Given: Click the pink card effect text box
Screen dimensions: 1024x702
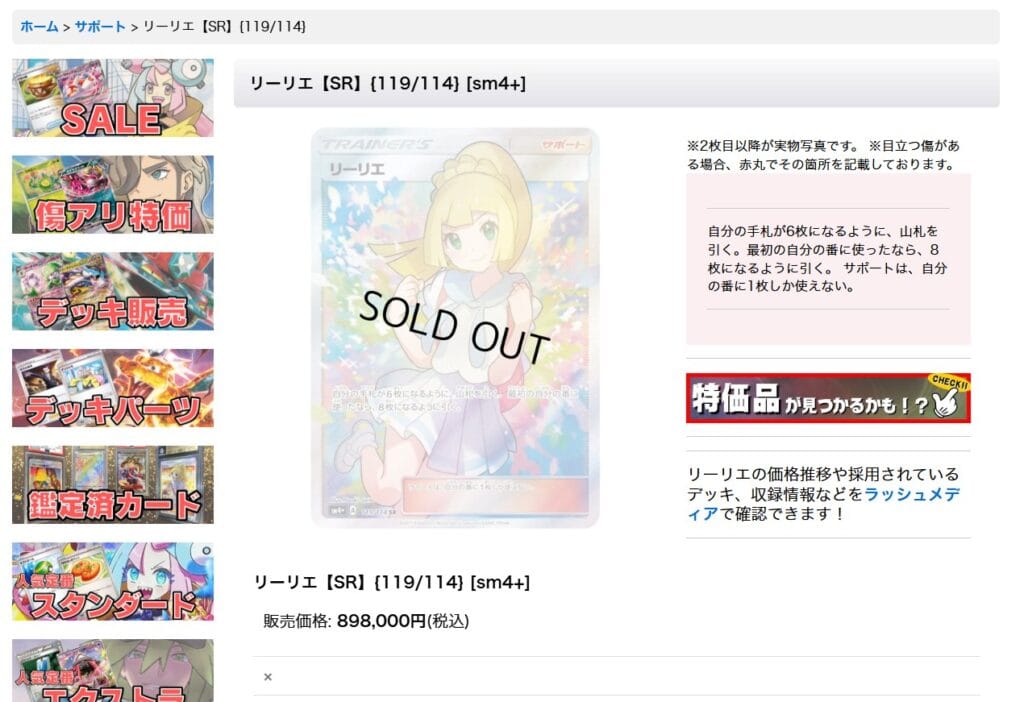Looking at the screenshot, I should (x=828, y=259).
